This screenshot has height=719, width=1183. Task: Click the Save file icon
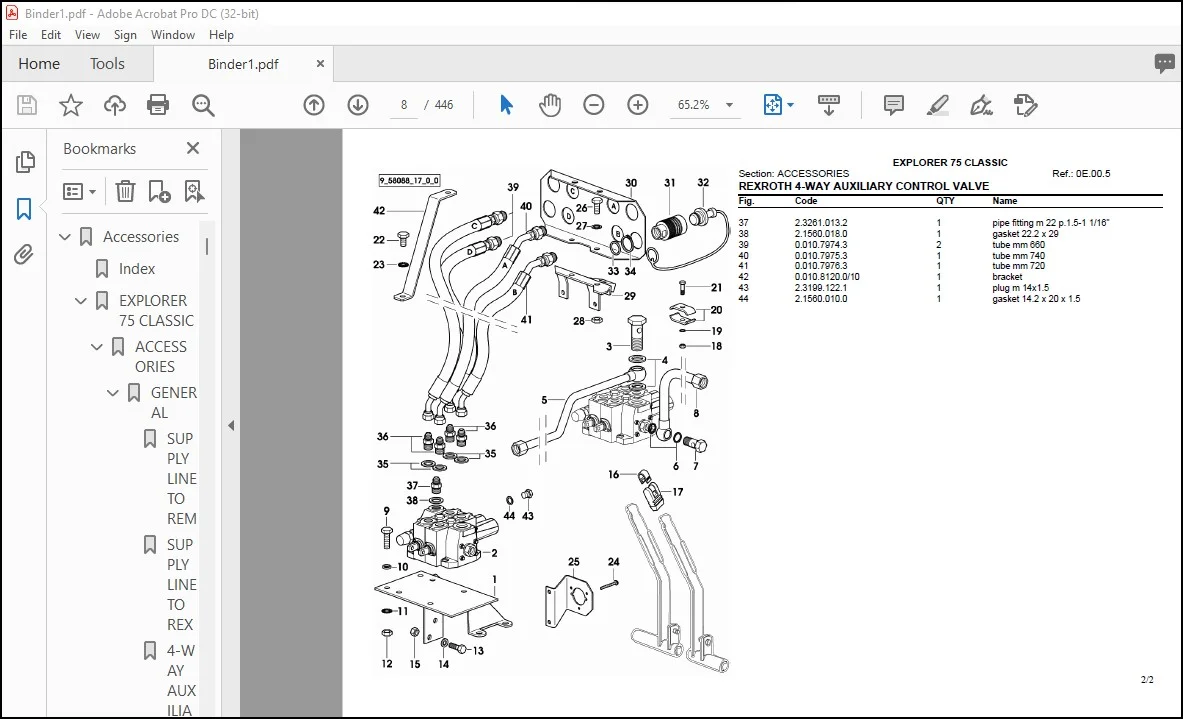(26, 105)
